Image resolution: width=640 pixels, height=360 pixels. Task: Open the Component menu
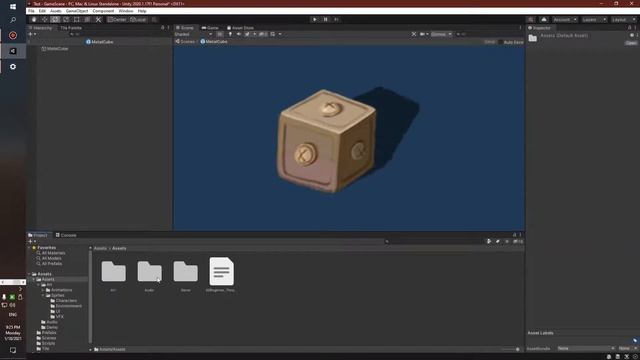[103, 11]
